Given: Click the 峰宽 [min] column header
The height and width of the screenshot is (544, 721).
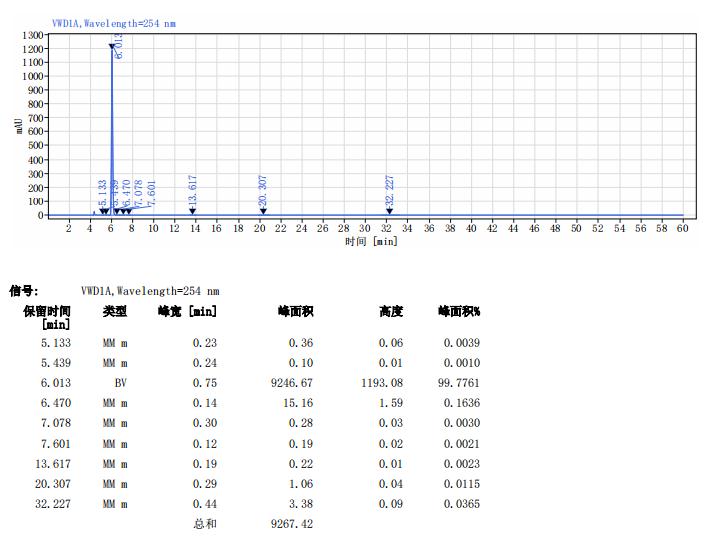Looking at the screenshot, I should (x=187, y=311).
